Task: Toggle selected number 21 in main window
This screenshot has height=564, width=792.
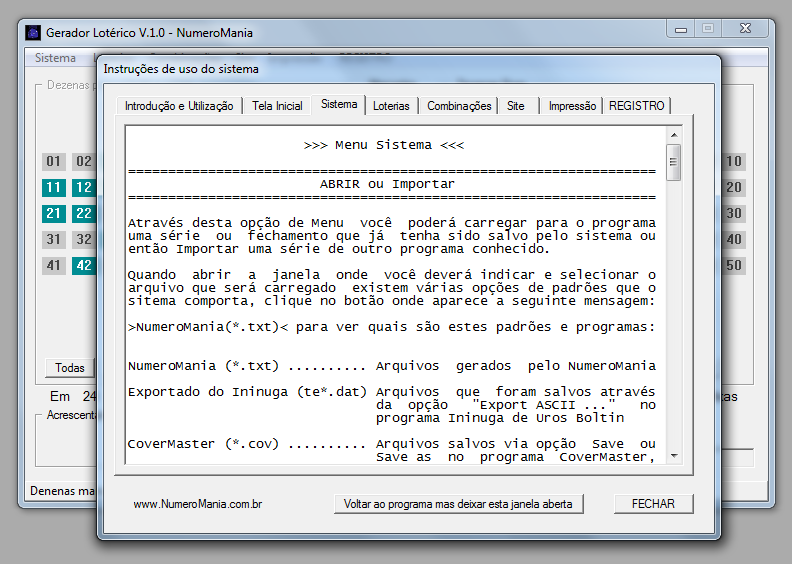Action: pyautogui.click(x=54, y=214)
